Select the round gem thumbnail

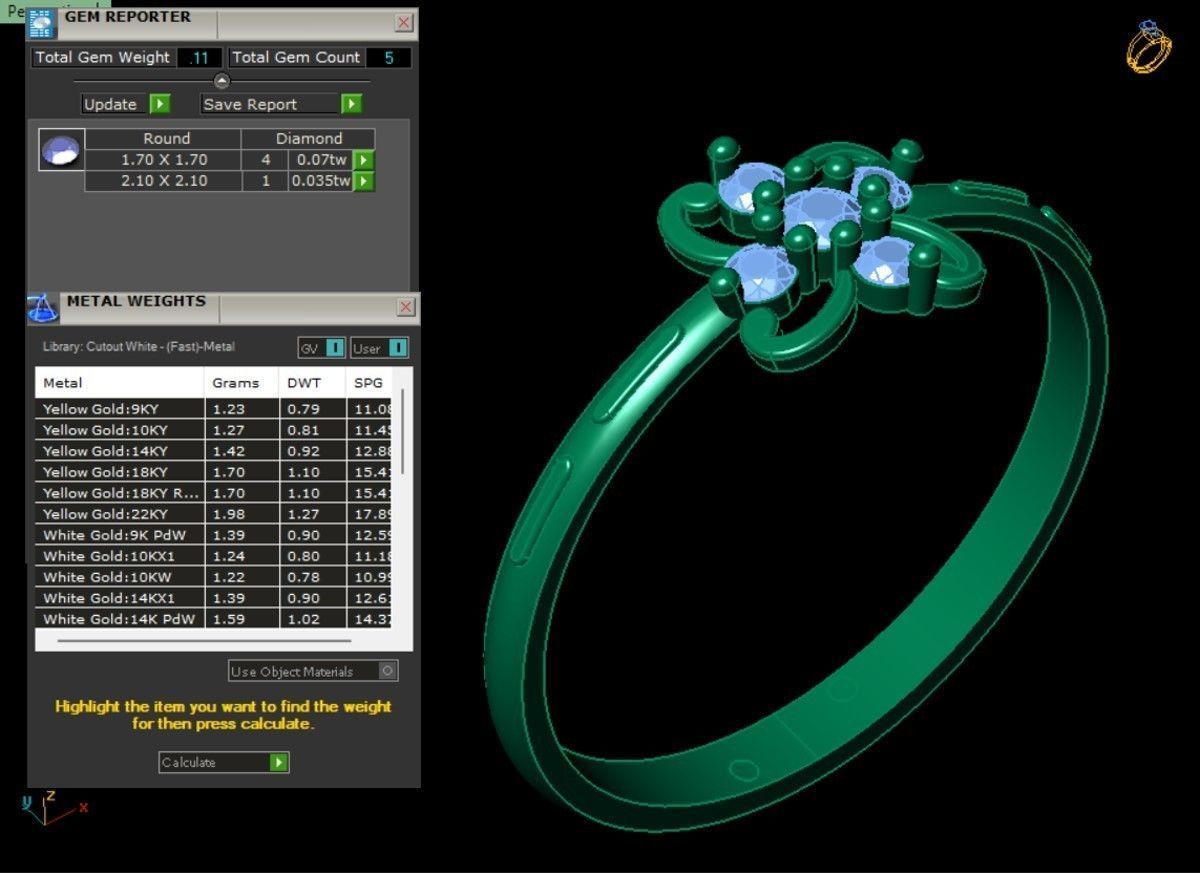pos(60,149)
